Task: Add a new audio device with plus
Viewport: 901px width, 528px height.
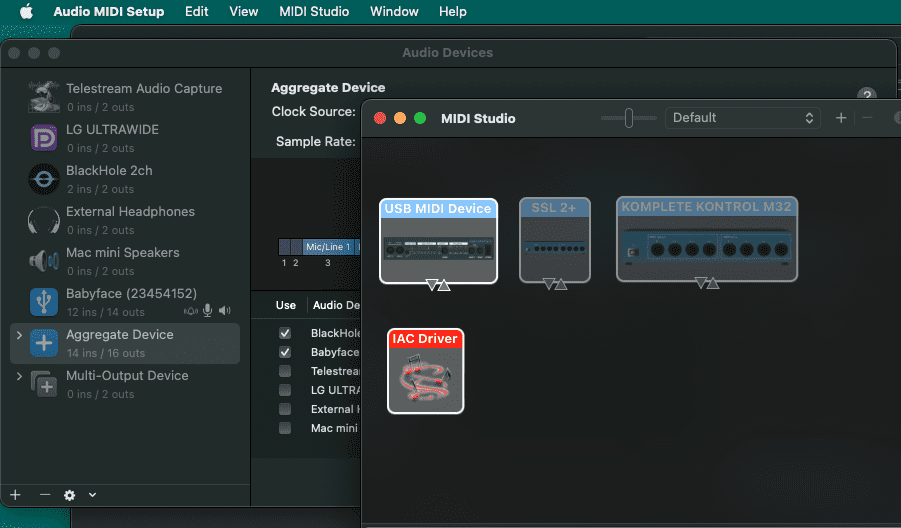Action: coord(16,495)
